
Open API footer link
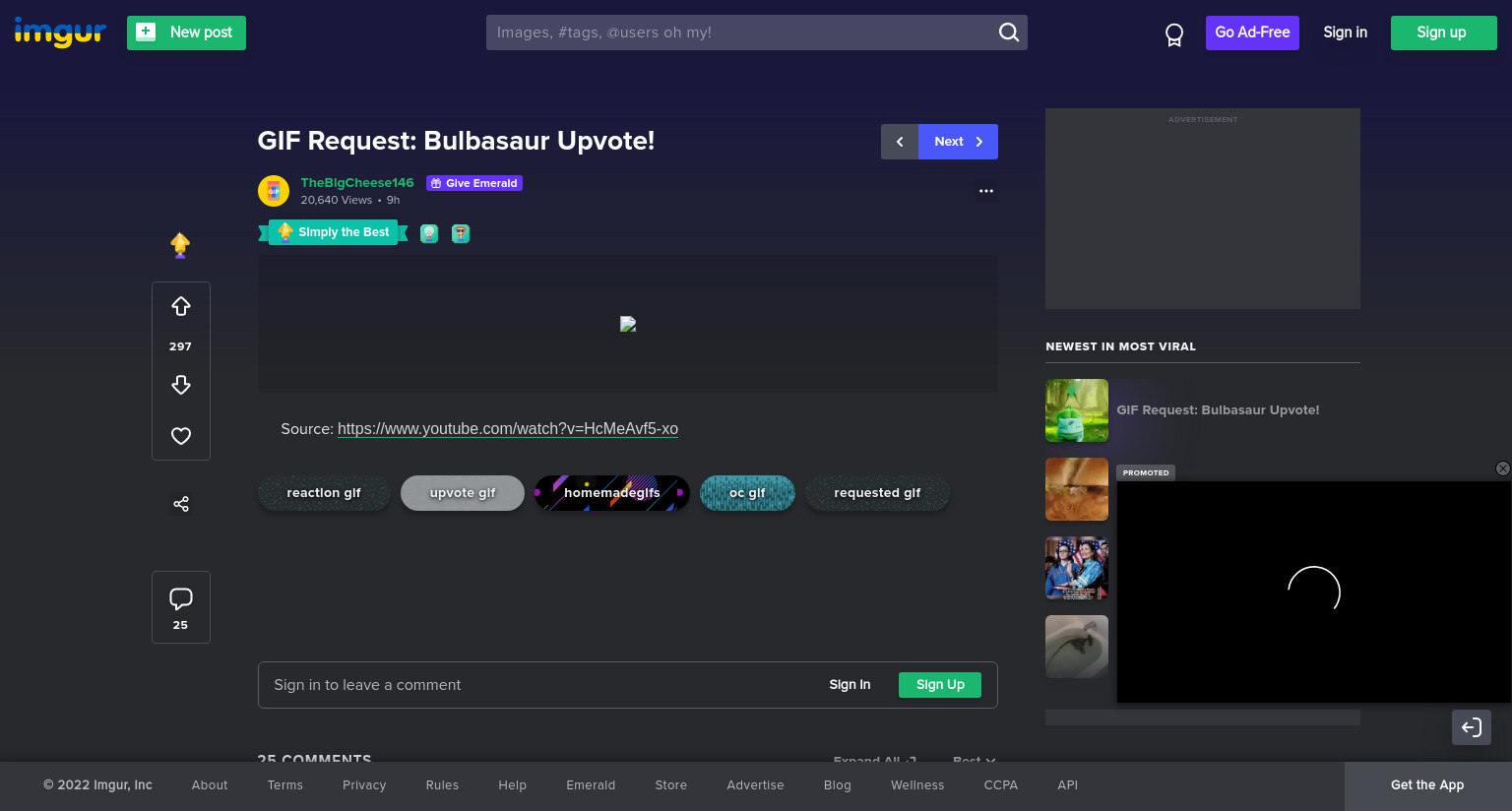tap(1067, 785)
